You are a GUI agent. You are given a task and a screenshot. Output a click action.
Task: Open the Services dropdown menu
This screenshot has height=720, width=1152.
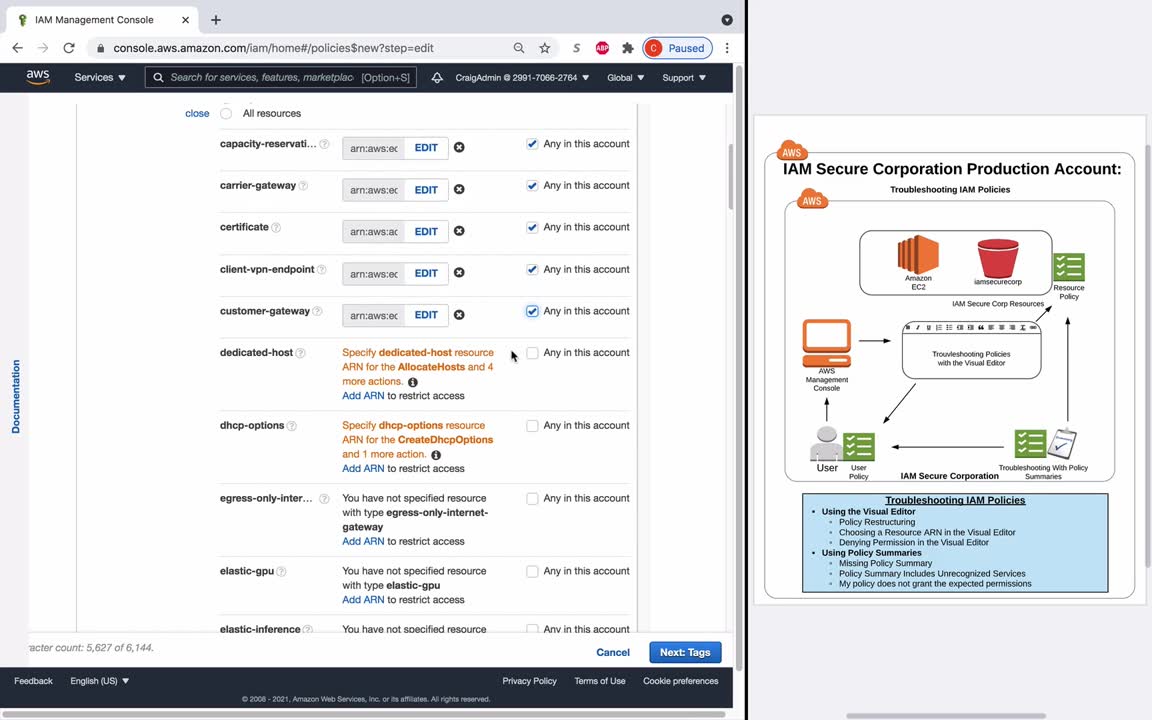(x=100, y=77)
